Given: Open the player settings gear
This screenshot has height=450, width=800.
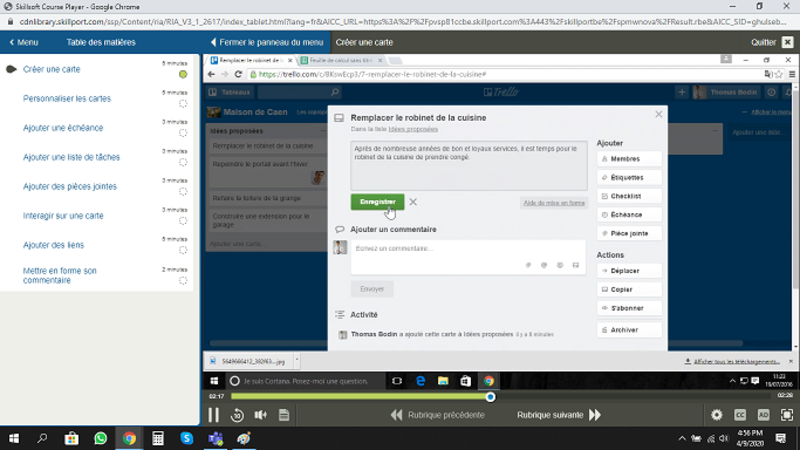Looking at the screenshot, I should point(717,415).
